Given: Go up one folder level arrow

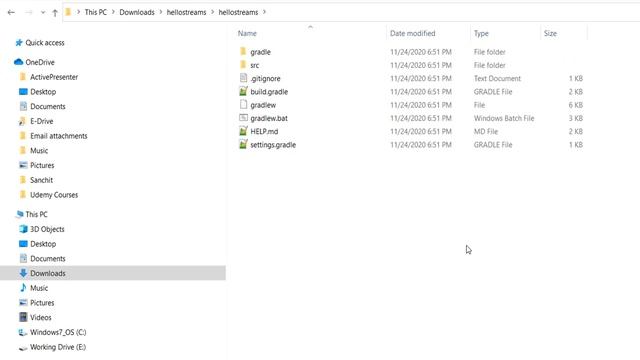Looking at the screenshot, I should point(55,13).
